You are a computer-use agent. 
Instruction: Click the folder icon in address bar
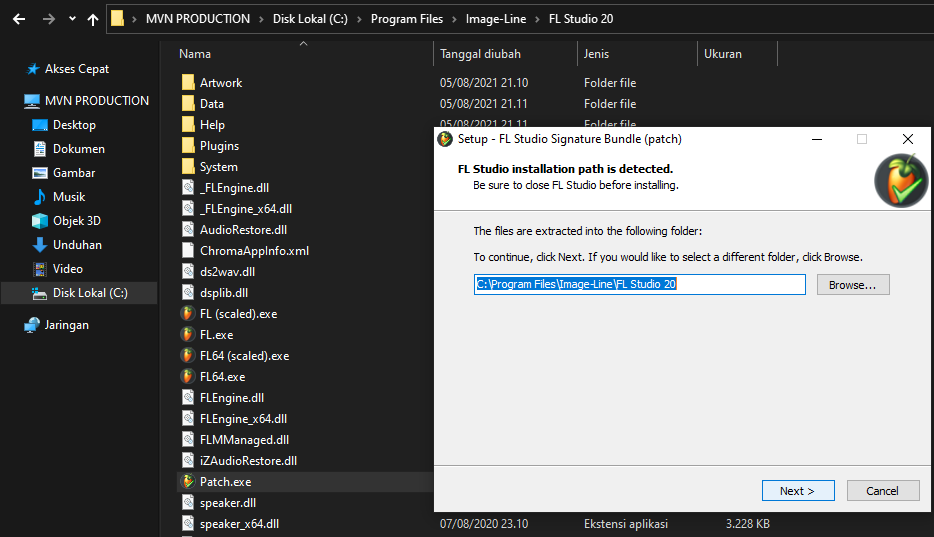(x=117, y=18)
